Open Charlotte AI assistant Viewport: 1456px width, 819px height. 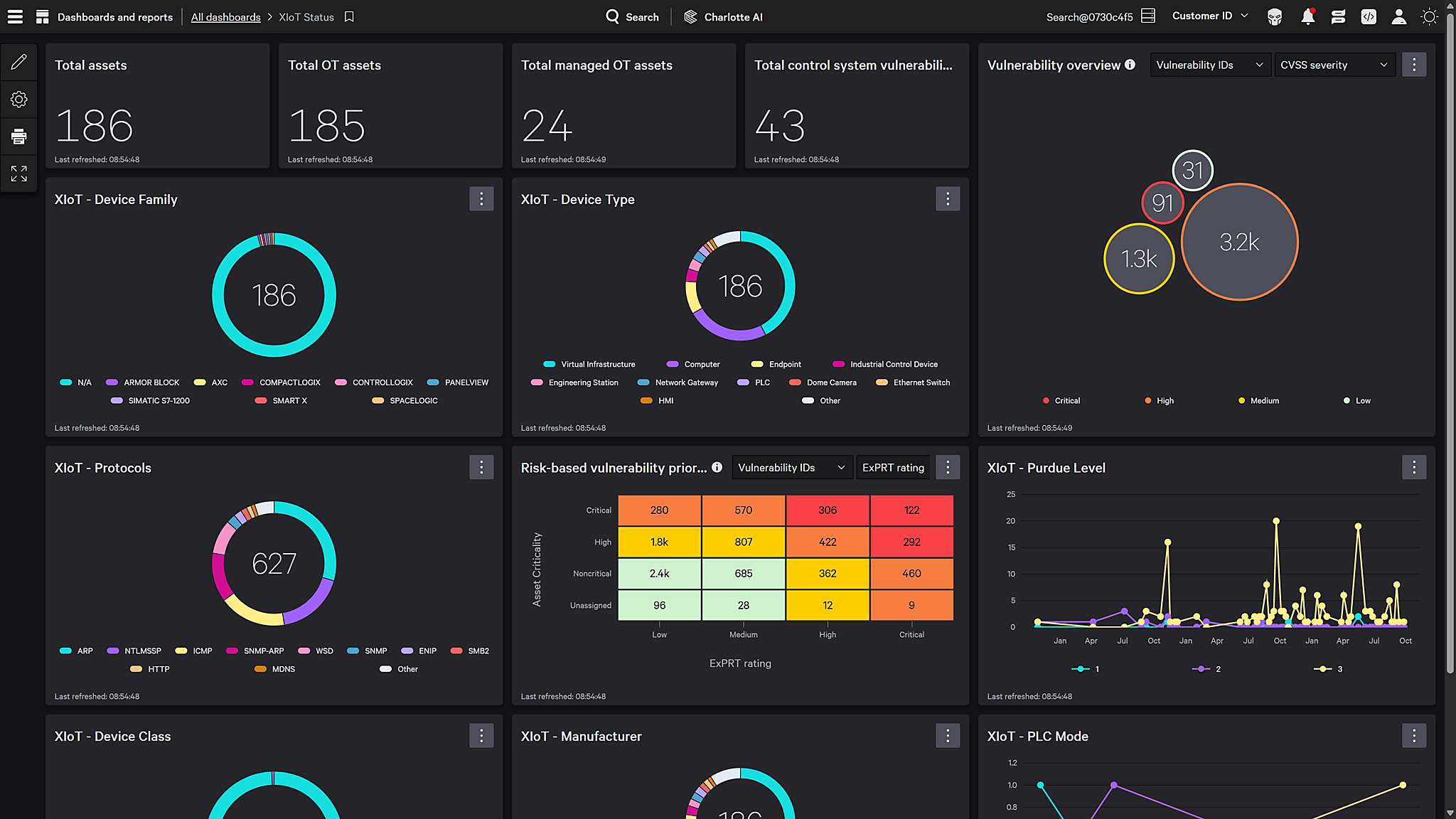click(x=723, y=17)
